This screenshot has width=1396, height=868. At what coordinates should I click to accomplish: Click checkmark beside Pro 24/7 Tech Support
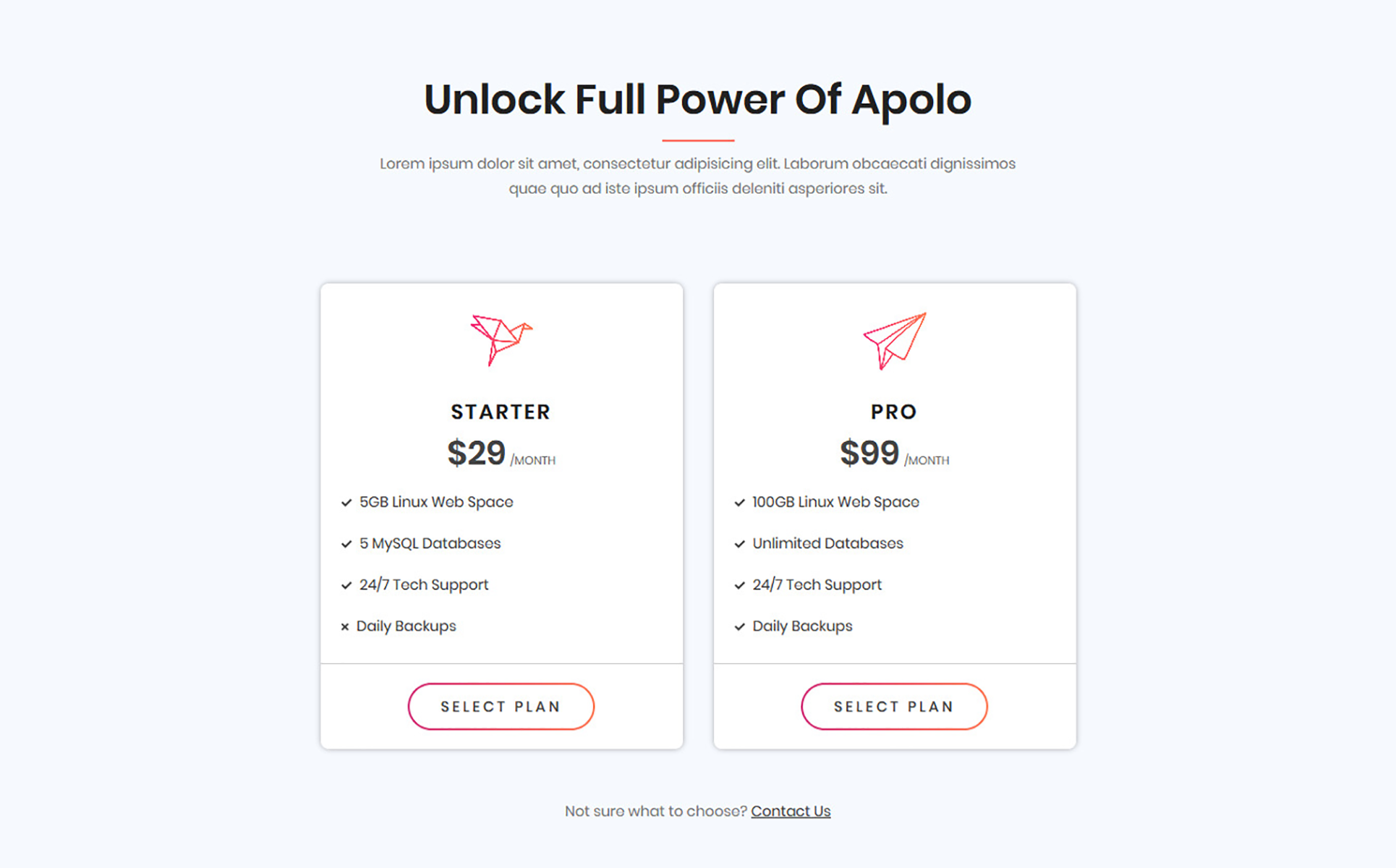click(739, 585)
